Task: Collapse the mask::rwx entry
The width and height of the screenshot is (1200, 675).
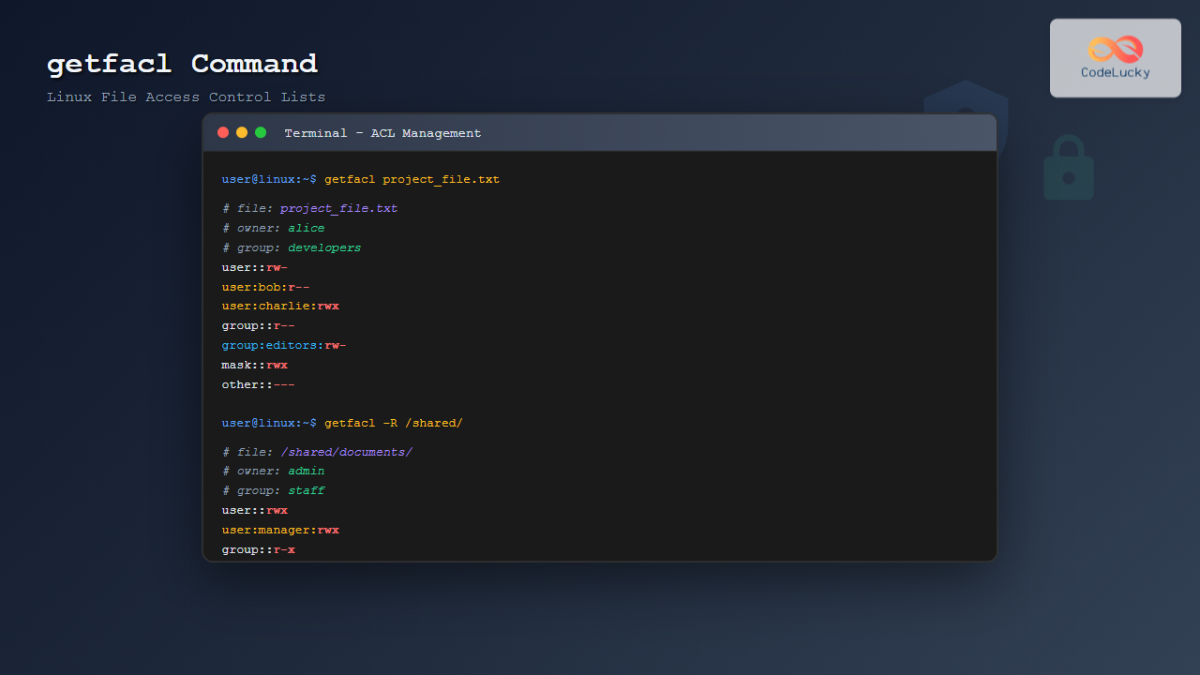Action: (x=253, y=364)
